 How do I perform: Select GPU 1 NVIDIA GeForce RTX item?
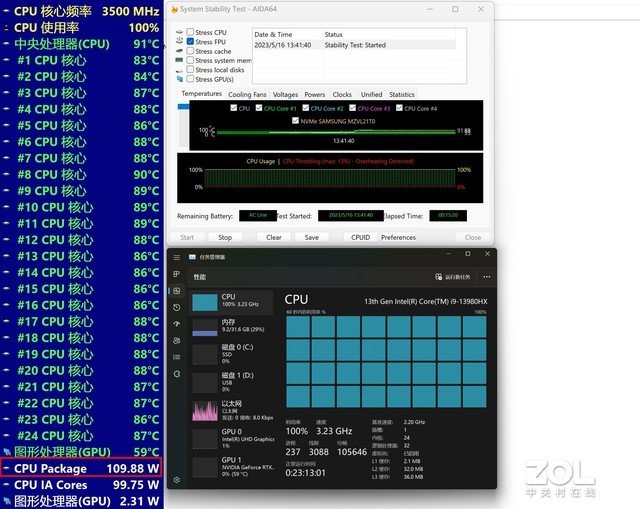point(231,467)
